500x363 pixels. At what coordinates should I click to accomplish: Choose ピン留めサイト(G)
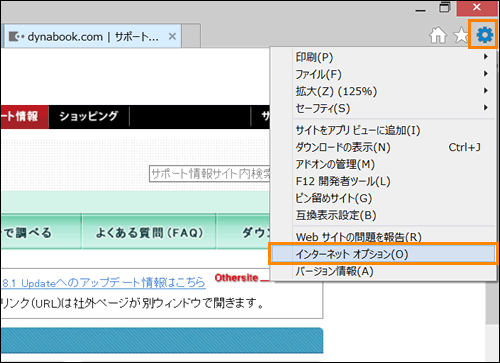point(392,198)
